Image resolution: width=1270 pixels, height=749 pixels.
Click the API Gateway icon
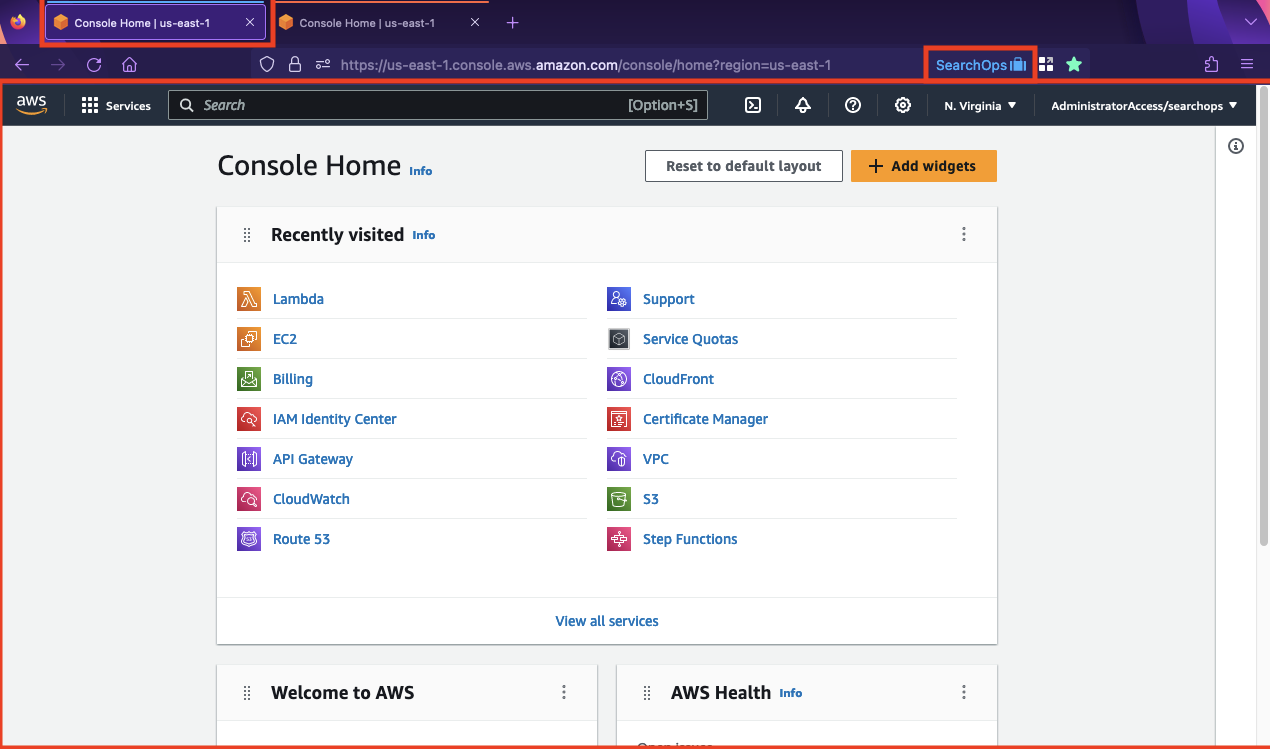point(249,459)
